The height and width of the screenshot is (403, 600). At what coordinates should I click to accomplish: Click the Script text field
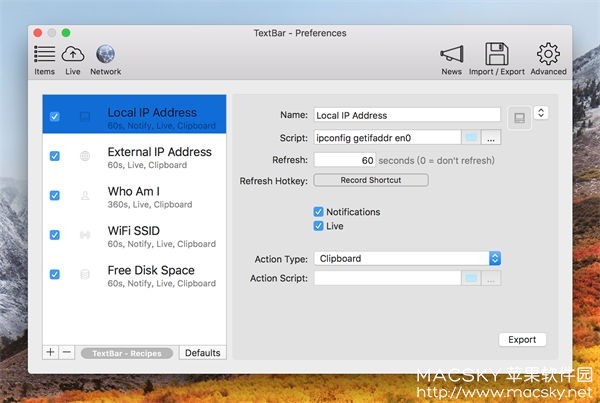tap(387, 137)
